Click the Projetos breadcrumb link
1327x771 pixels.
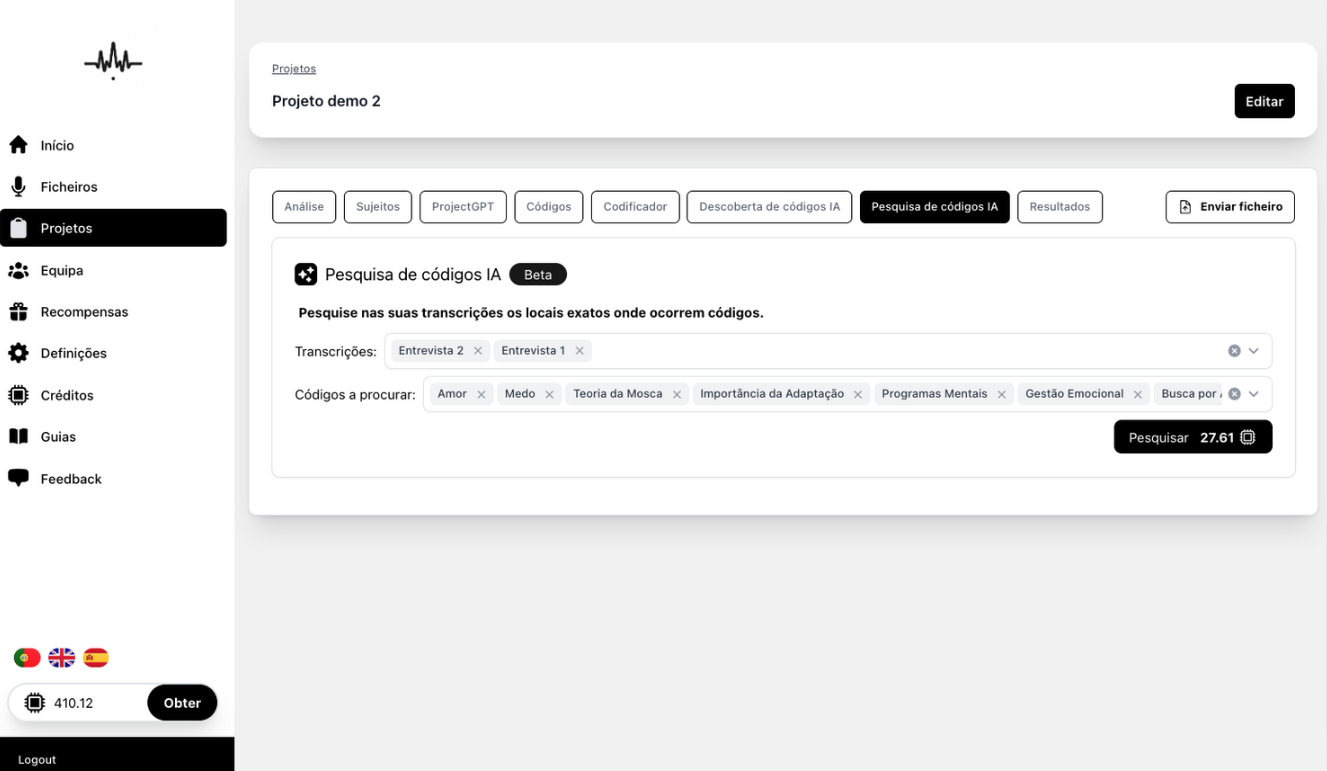[x=294, y=69]
